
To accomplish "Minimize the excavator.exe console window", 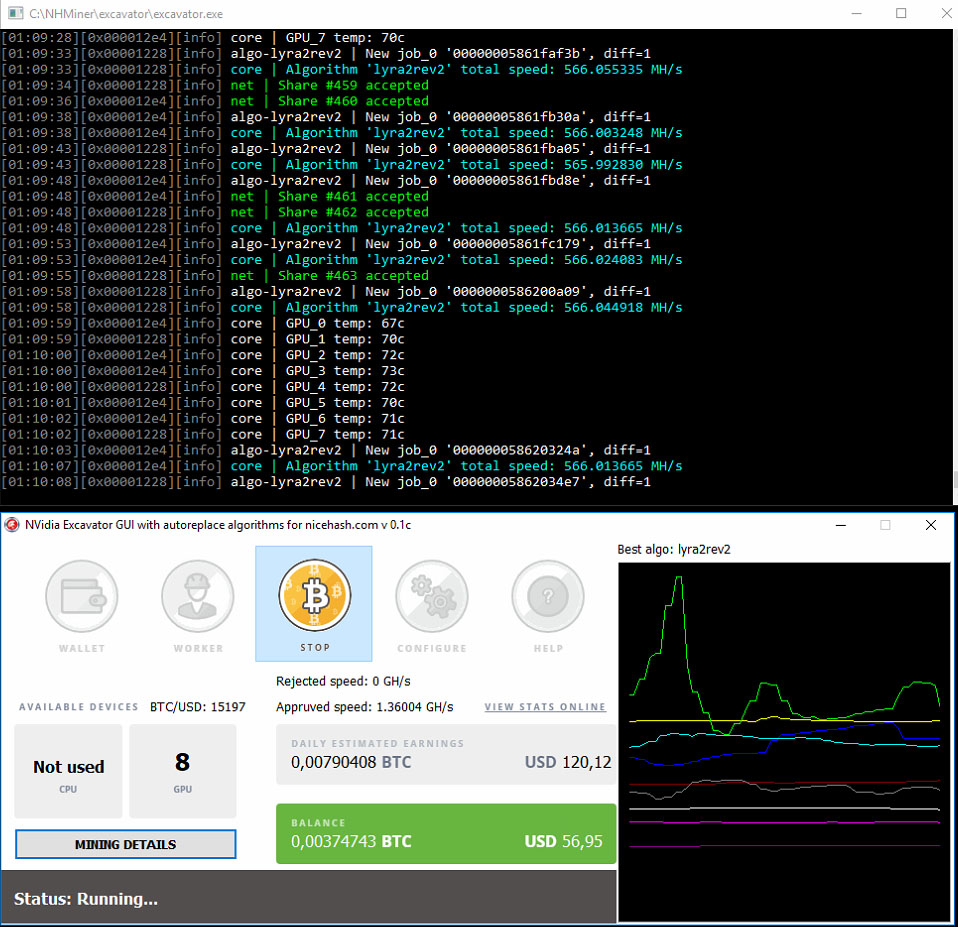I will tap(857, 13).
